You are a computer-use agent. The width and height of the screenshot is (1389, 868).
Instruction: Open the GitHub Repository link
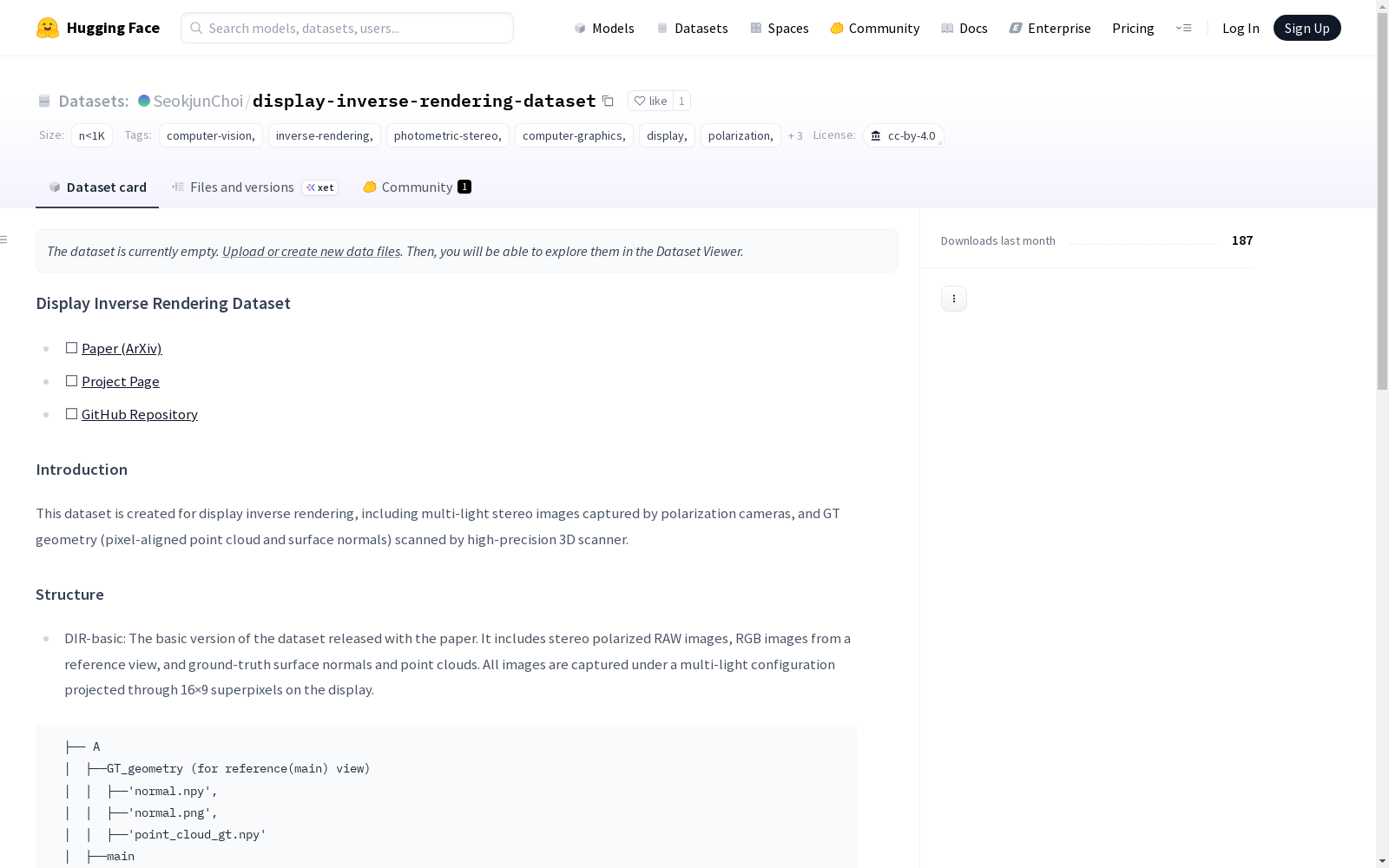coord(140,414)
